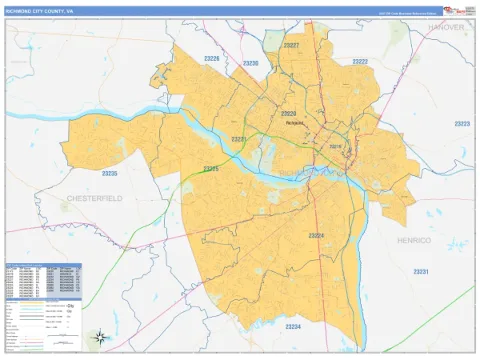Click ZIP code label 23219 downtown
The width and height of the screenshot is (480, 360).
coord(335,146)
